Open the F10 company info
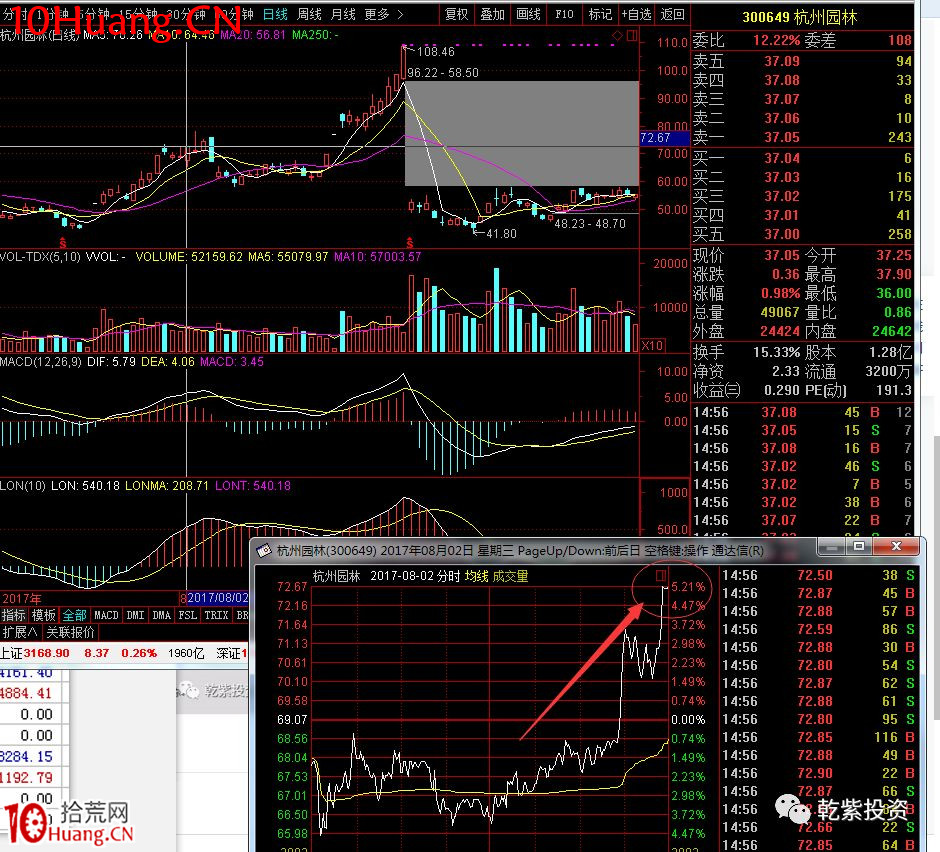The image size is (940, 852). click(564, 14)
